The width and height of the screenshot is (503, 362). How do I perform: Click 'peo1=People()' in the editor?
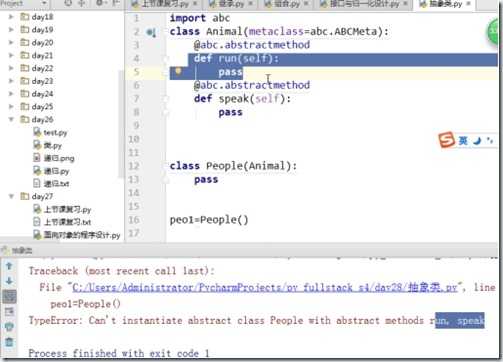209,220
